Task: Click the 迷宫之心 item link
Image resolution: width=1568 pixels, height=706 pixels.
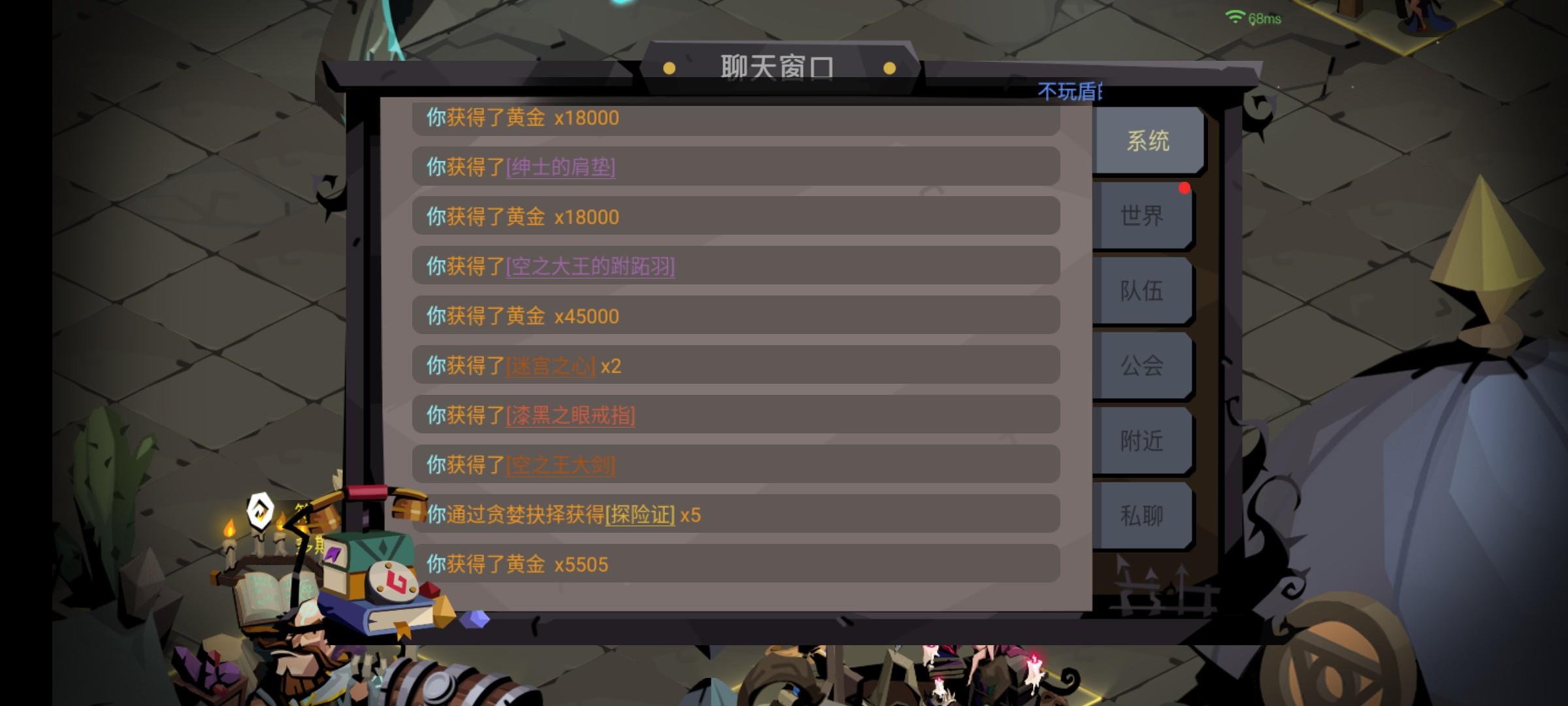Action: pyautogui.click(x=551, y=366)
